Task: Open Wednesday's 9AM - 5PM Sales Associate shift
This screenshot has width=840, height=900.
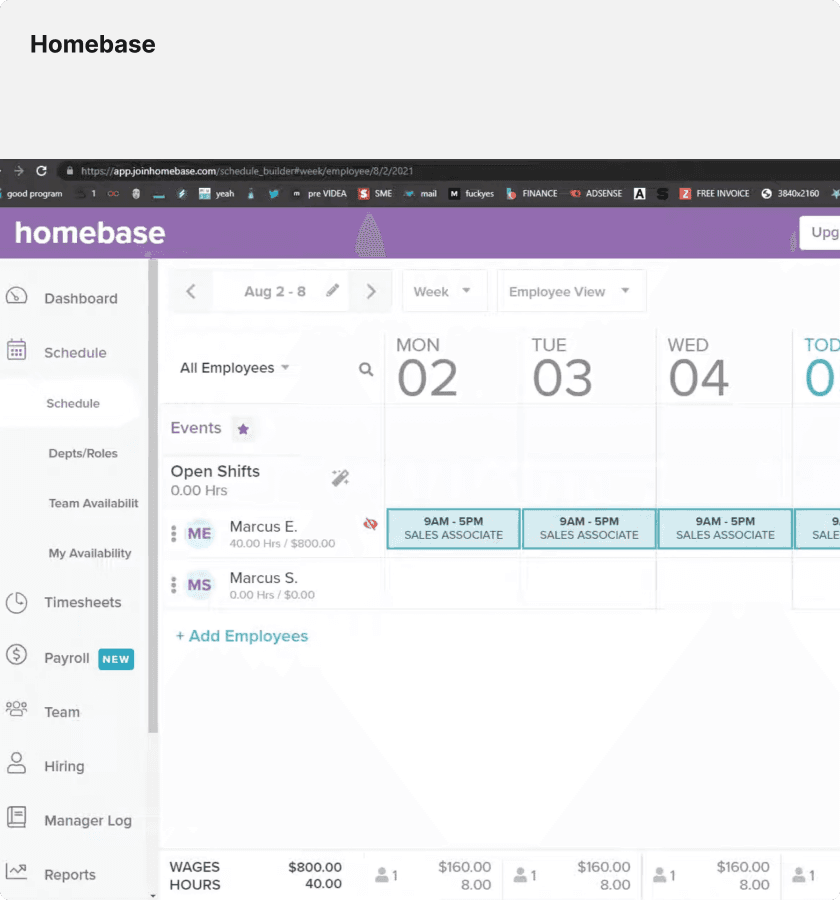Action: click(725, 528)
